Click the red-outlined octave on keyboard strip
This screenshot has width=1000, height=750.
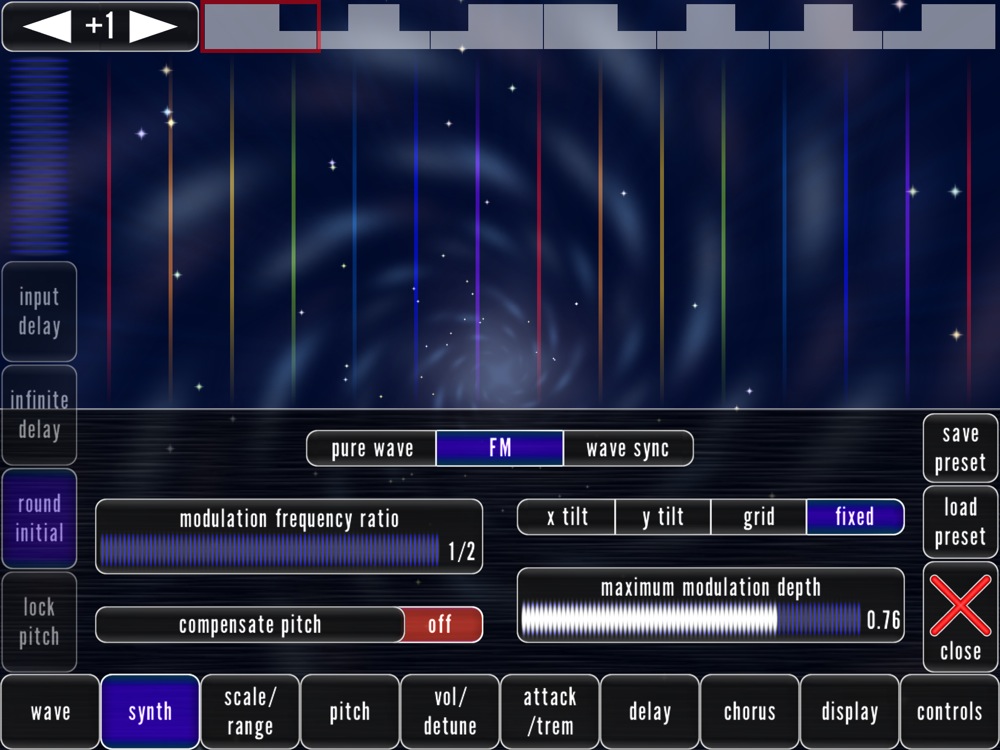tap(260, 26)
